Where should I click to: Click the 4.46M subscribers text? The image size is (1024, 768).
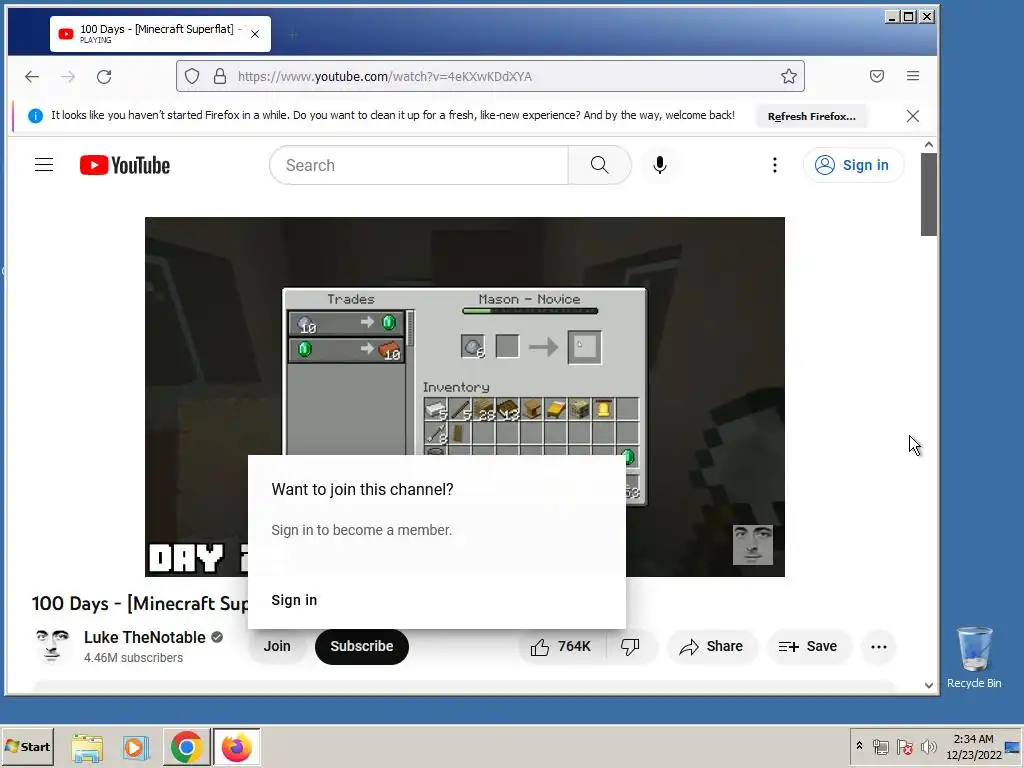click(x=133, y=658)
